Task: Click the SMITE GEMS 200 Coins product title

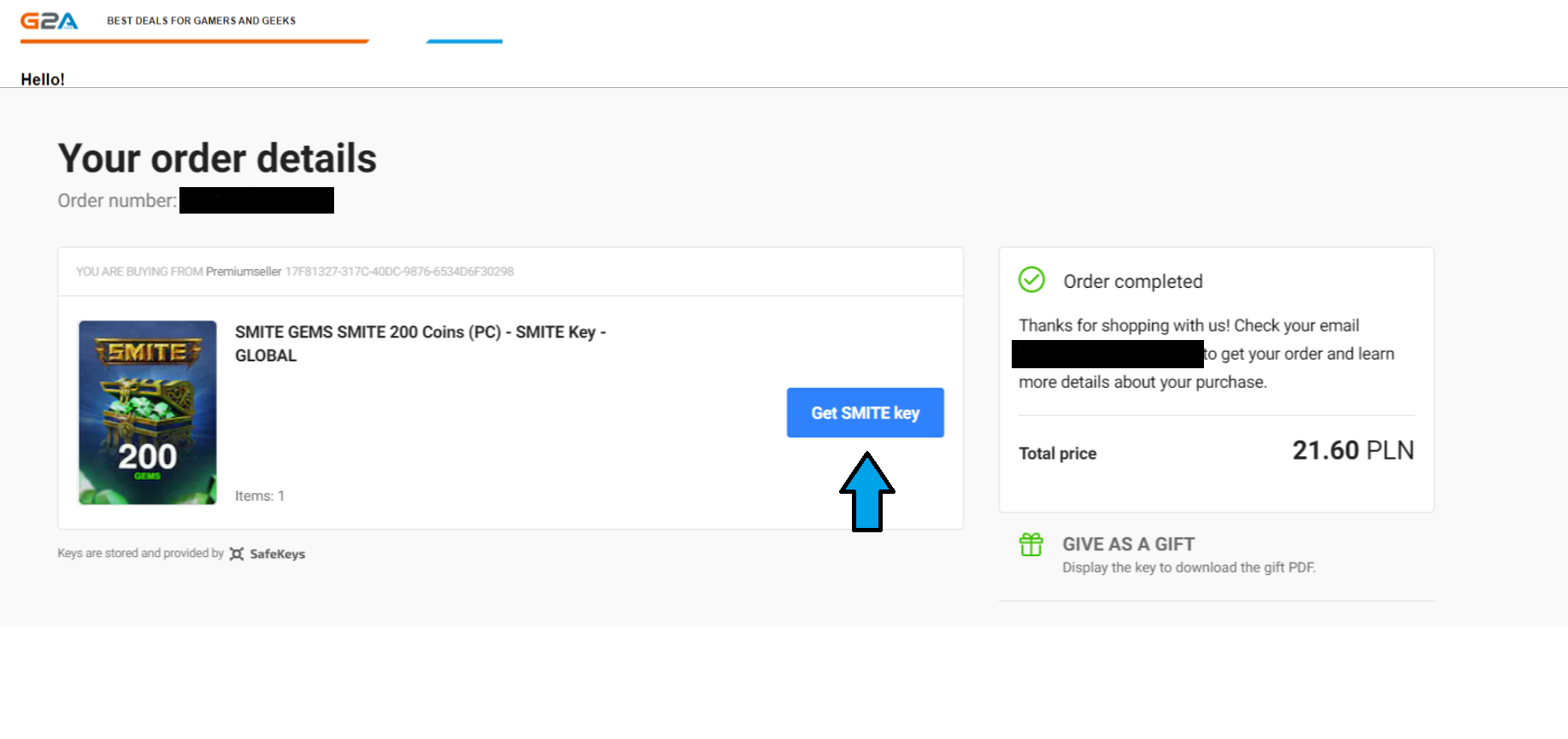Action: tap(420, 343)
